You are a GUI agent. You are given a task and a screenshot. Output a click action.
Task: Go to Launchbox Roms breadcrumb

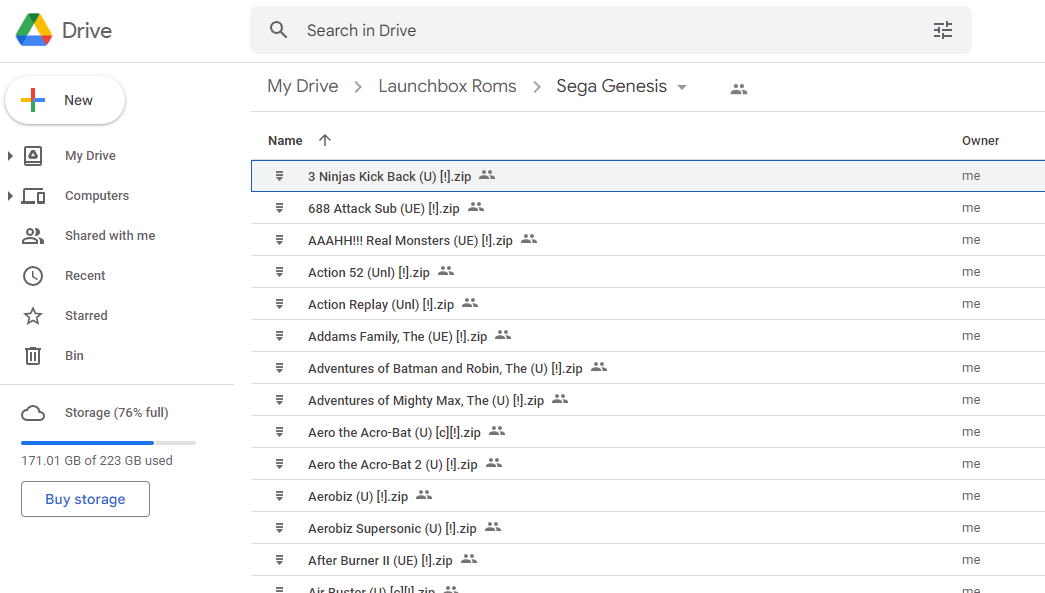coord(447,87)
